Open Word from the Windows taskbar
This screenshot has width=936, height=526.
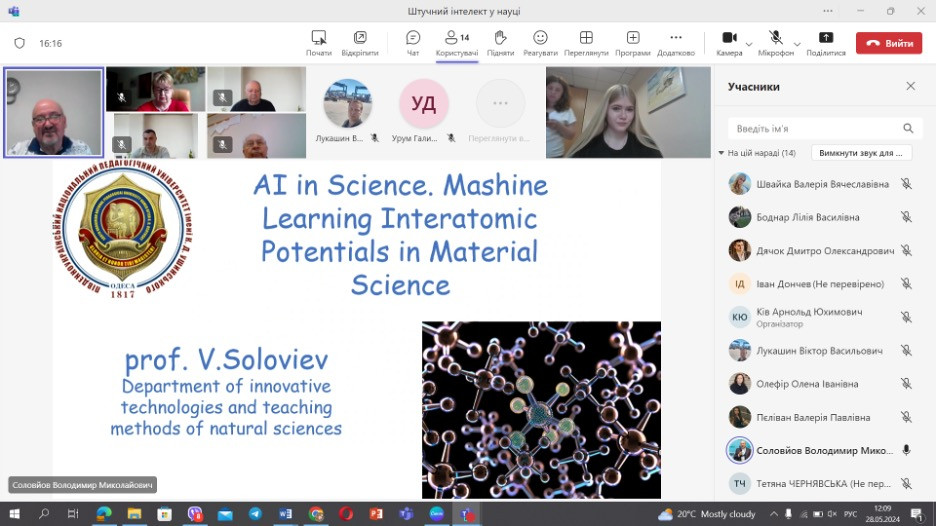285,513
